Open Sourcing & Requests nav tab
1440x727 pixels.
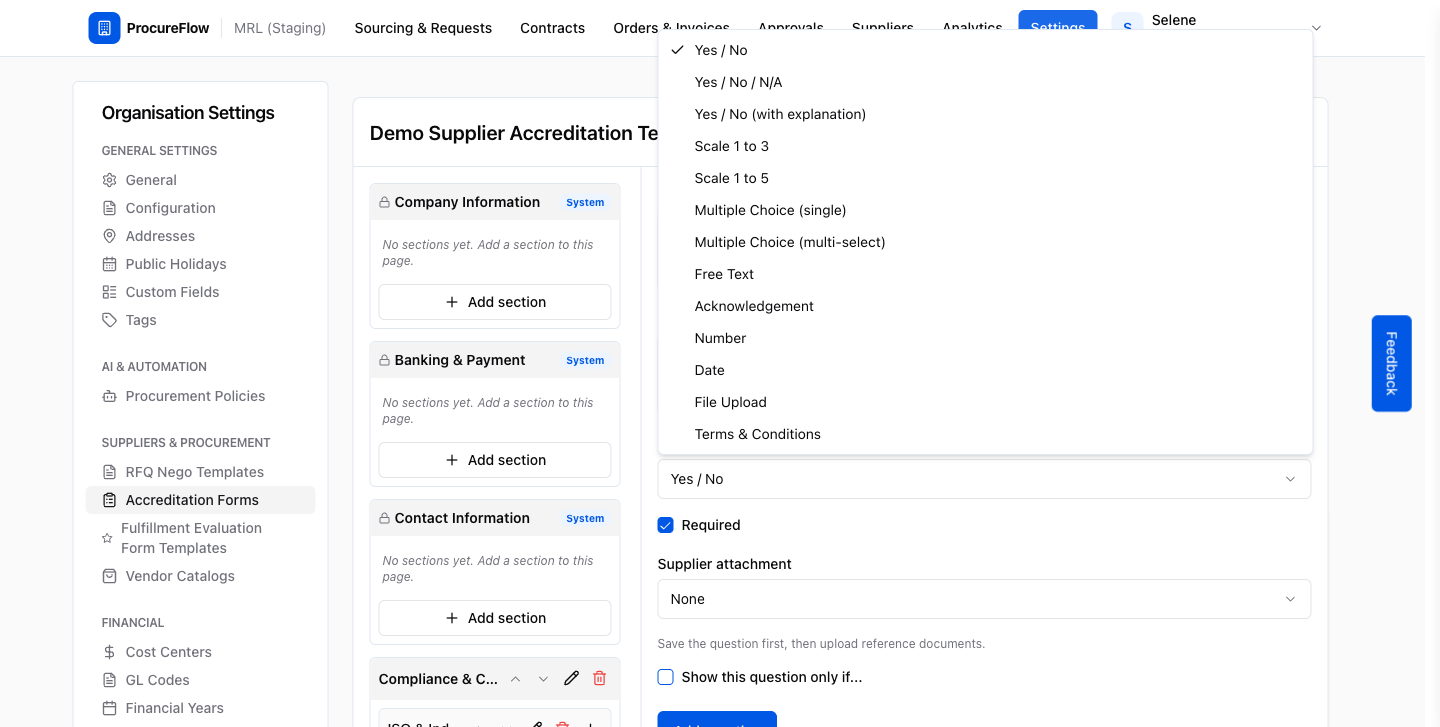[423, 28]
